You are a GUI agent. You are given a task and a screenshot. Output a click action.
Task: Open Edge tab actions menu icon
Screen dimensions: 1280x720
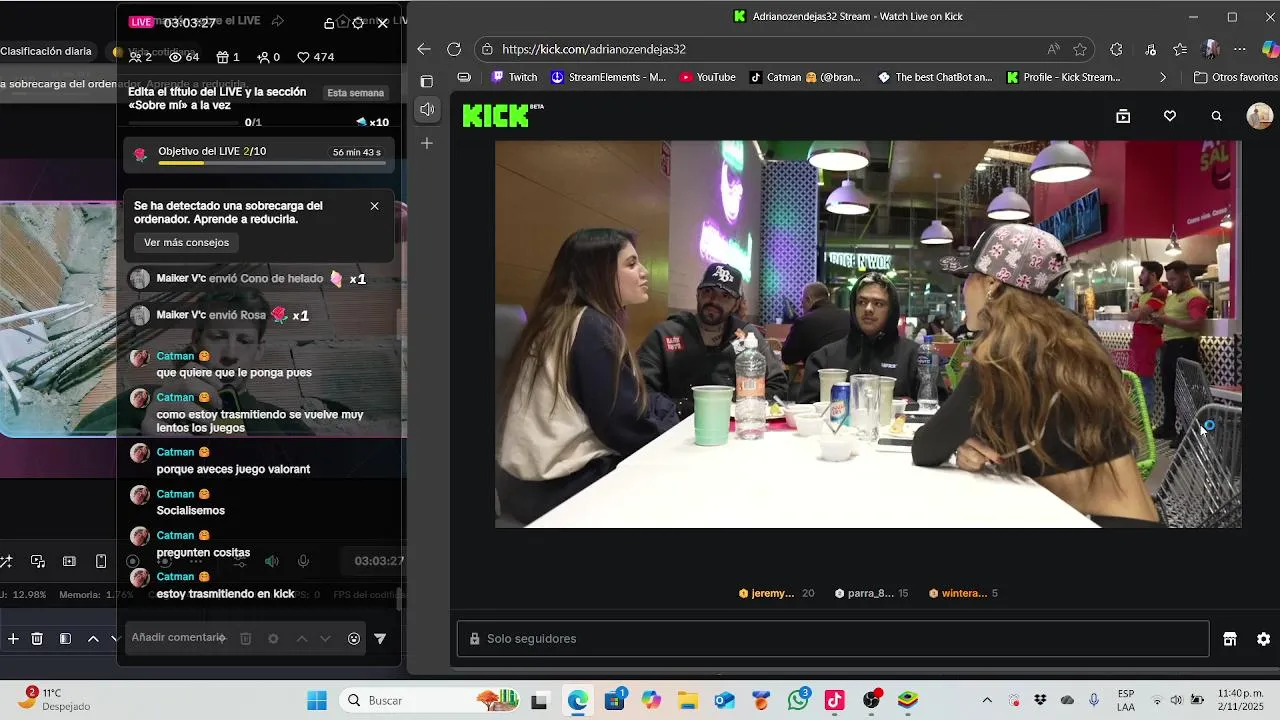tap(426, 81)
